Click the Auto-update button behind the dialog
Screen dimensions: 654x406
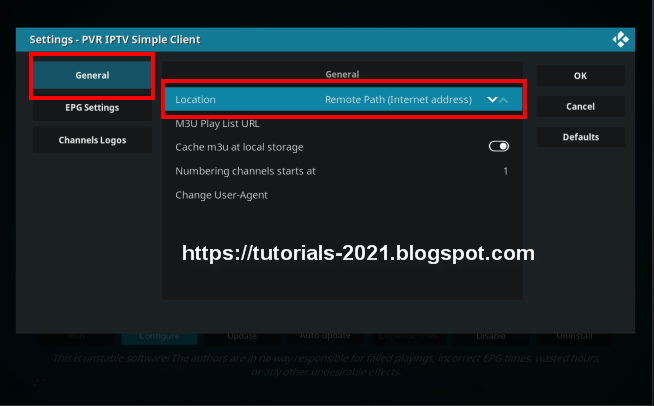click(x=325, y=338)
